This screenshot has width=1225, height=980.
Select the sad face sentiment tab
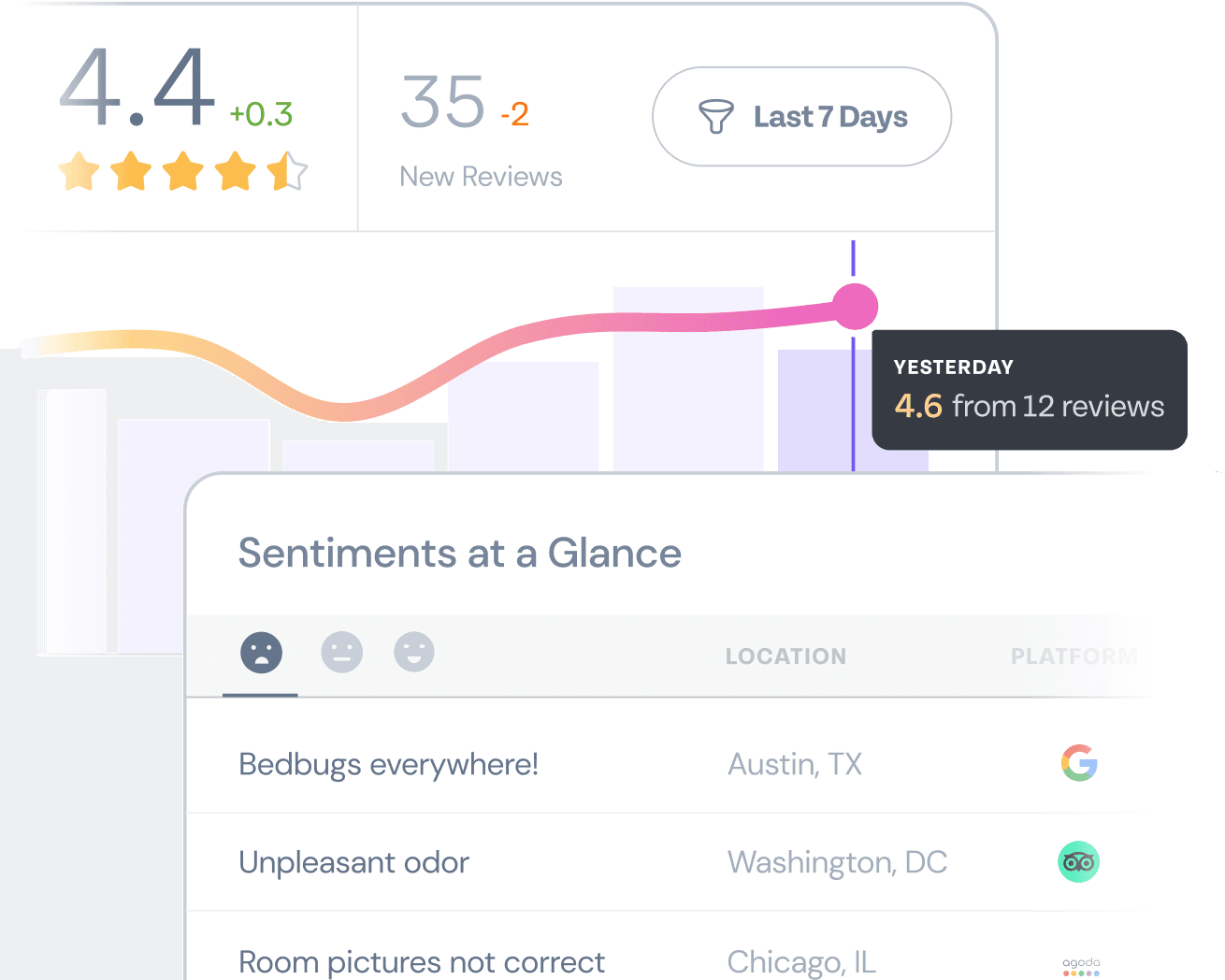261,652
